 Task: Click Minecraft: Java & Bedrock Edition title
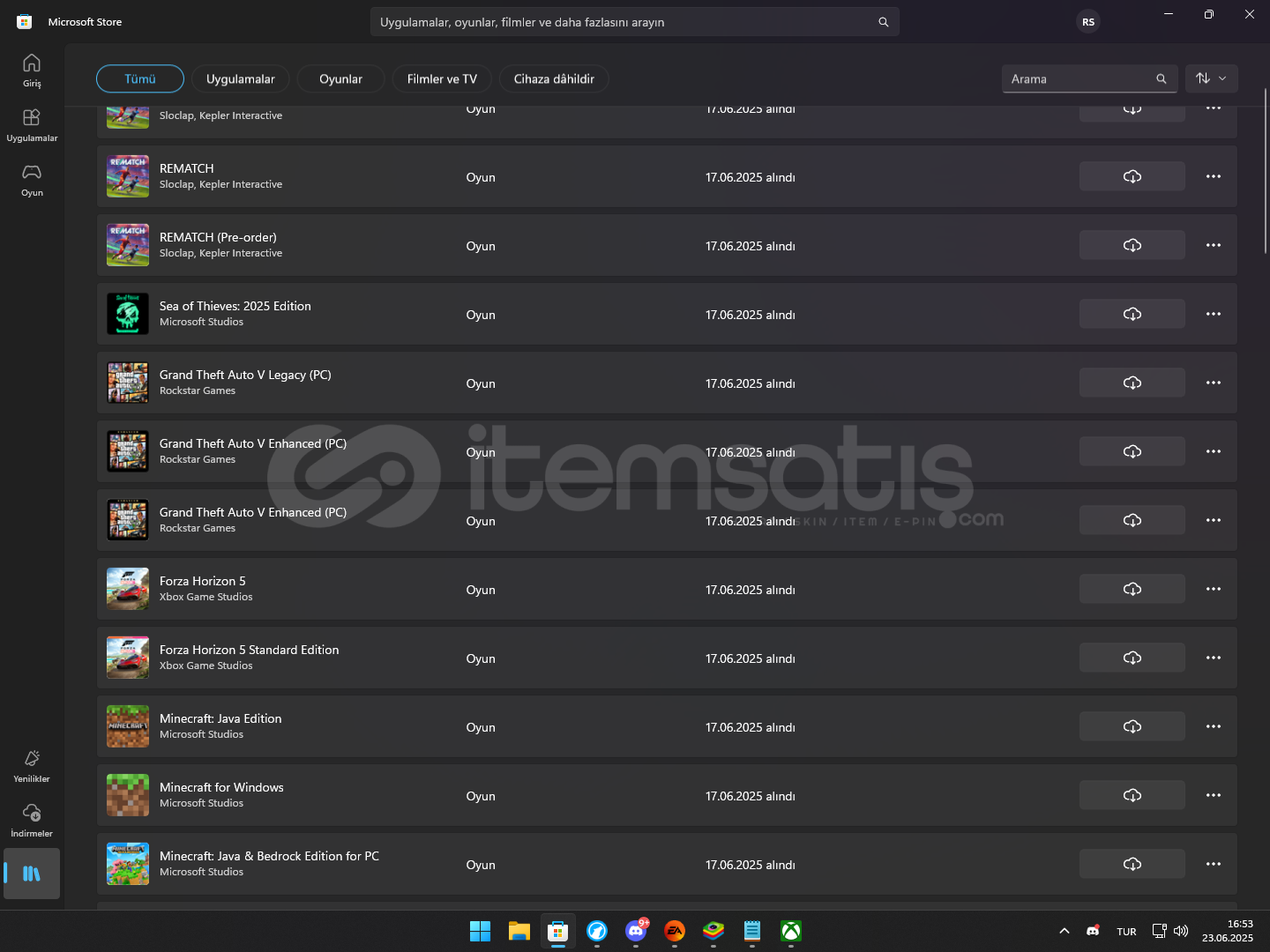(x=269, y=856)
